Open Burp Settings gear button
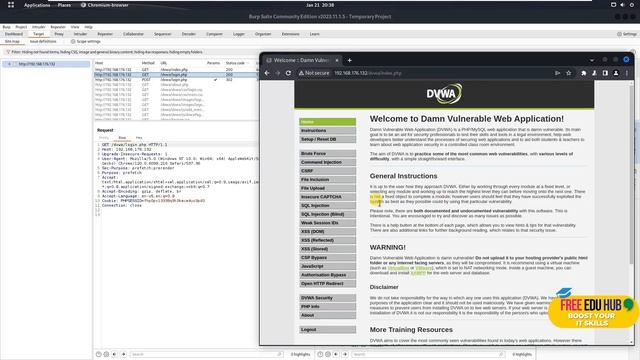Image resolution: width=640 pixels, height=360 pixels. click(x=627, y=34)
